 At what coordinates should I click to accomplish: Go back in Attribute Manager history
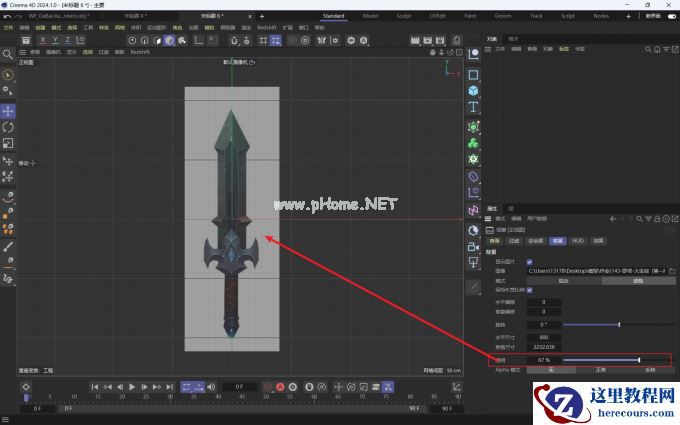click(x=613, y=219)
